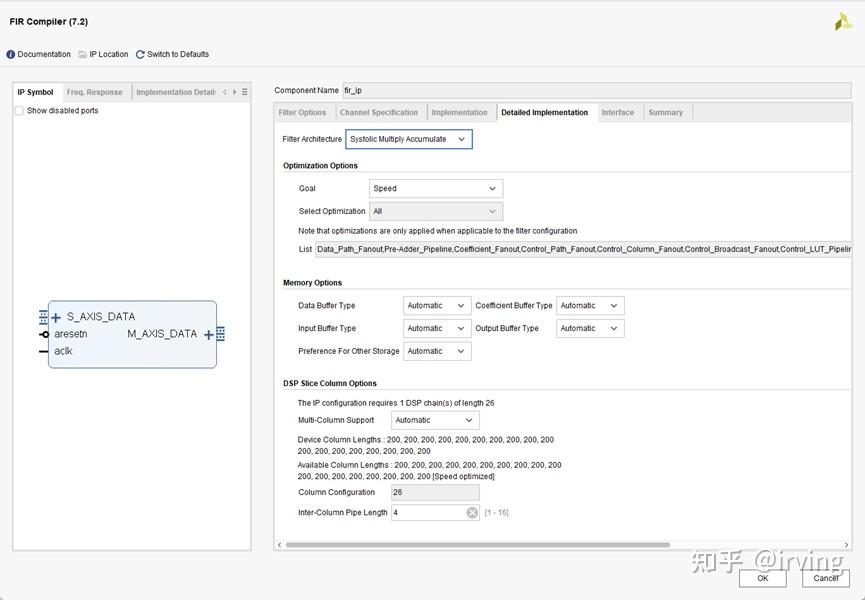Clear the Inter-Column Pipe Length field icon

(472, 513)
